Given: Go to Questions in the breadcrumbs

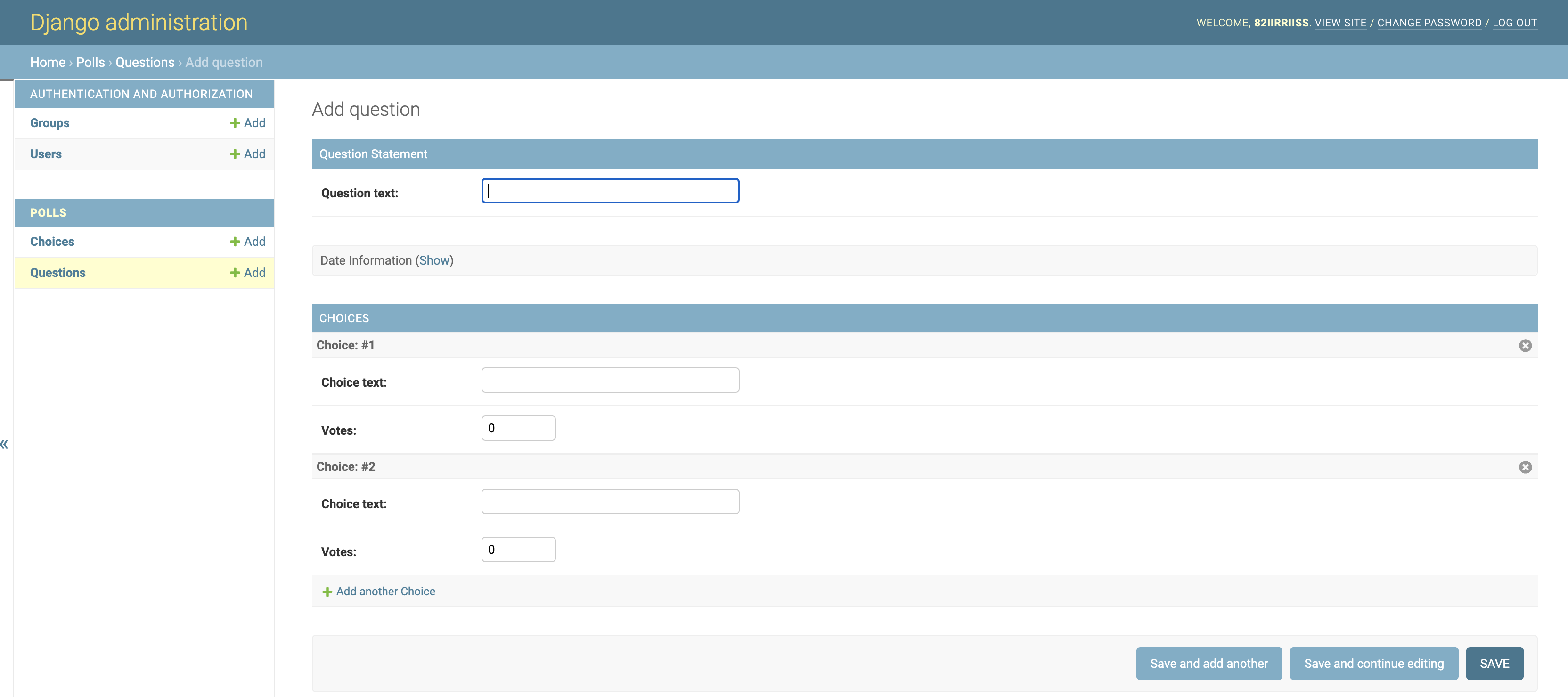Looking at the screenshot, I should tap(145, 62).
